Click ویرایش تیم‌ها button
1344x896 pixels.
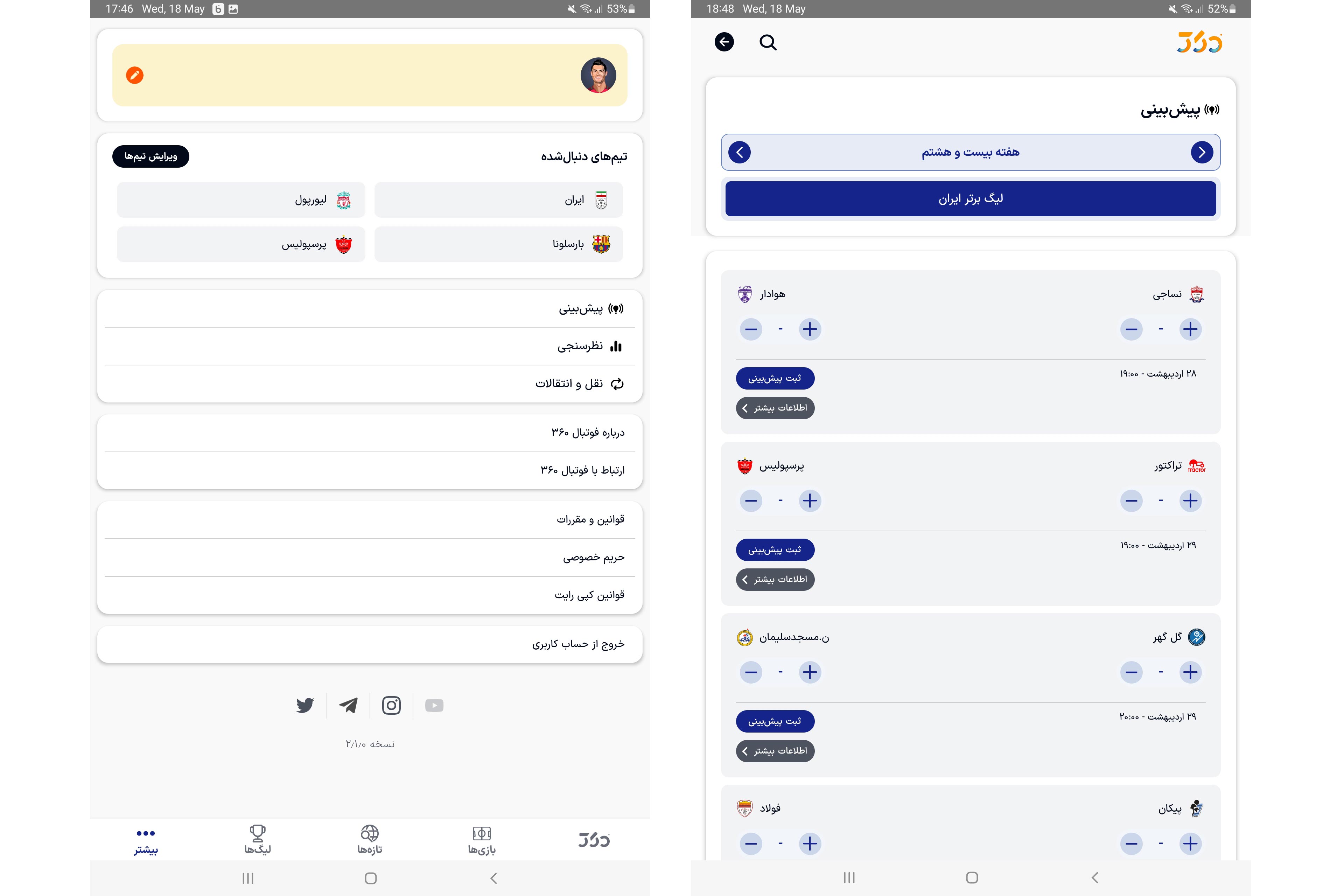point(151,156)
